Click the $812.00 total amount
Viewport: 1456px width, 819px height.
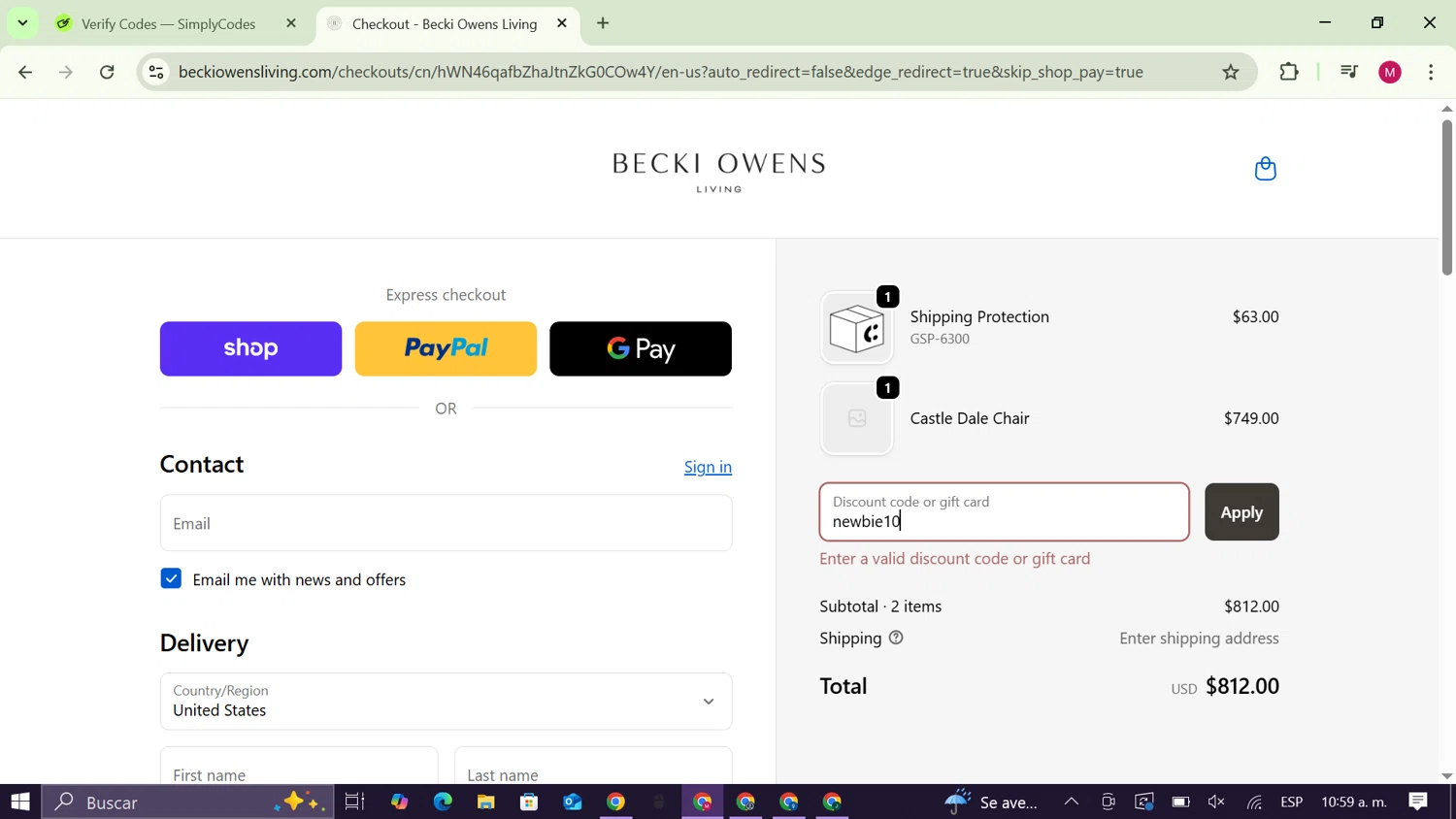coord(1242,686)
